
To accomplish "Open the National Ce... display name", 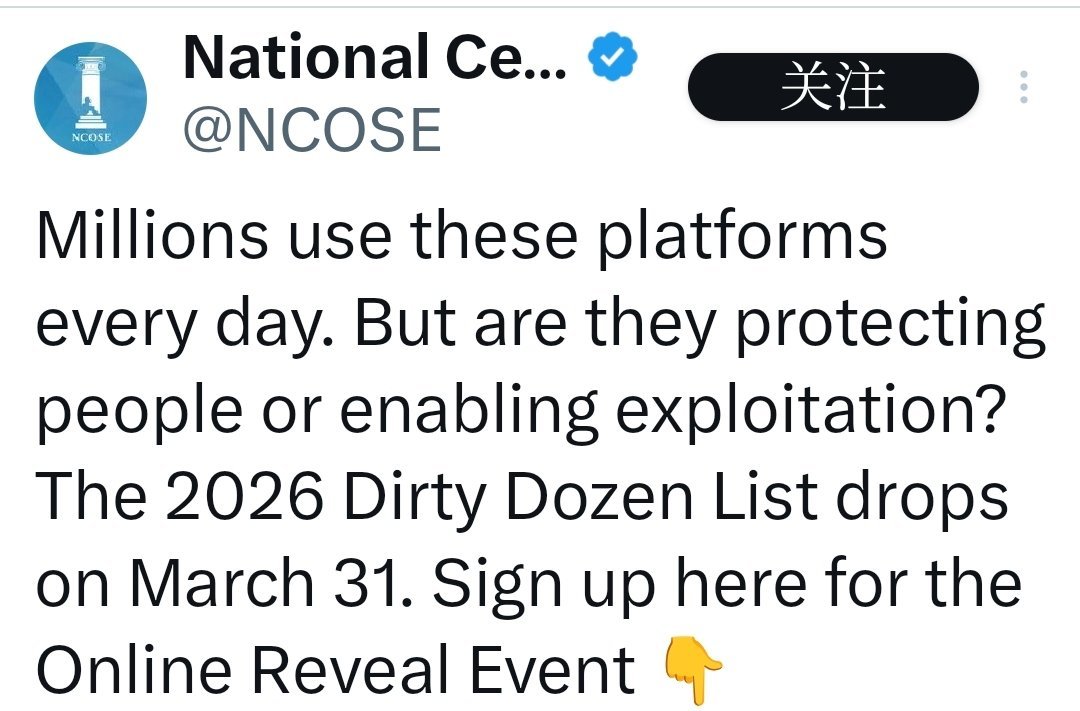I will (375, 58).
